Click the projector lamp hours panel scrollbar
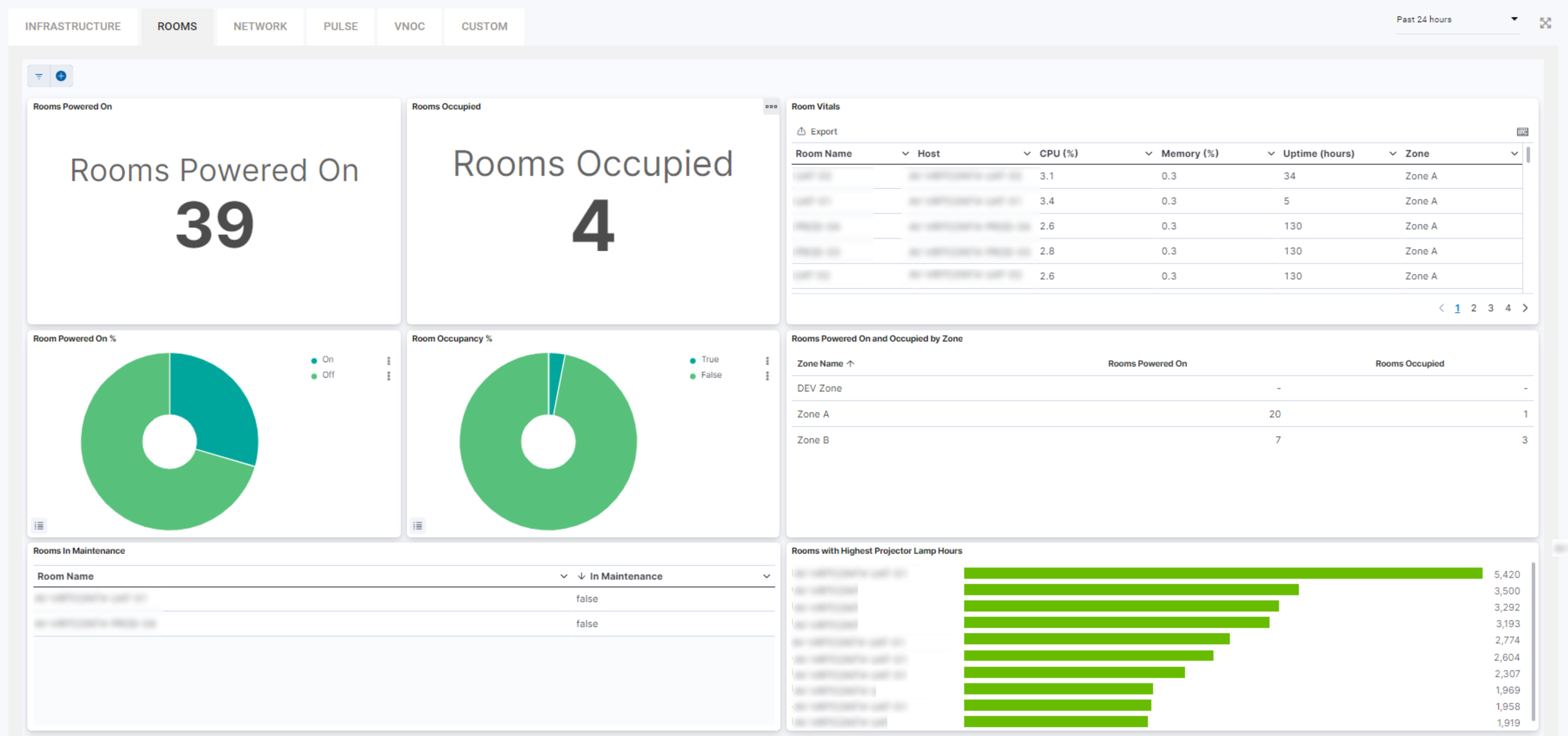 1533,642
